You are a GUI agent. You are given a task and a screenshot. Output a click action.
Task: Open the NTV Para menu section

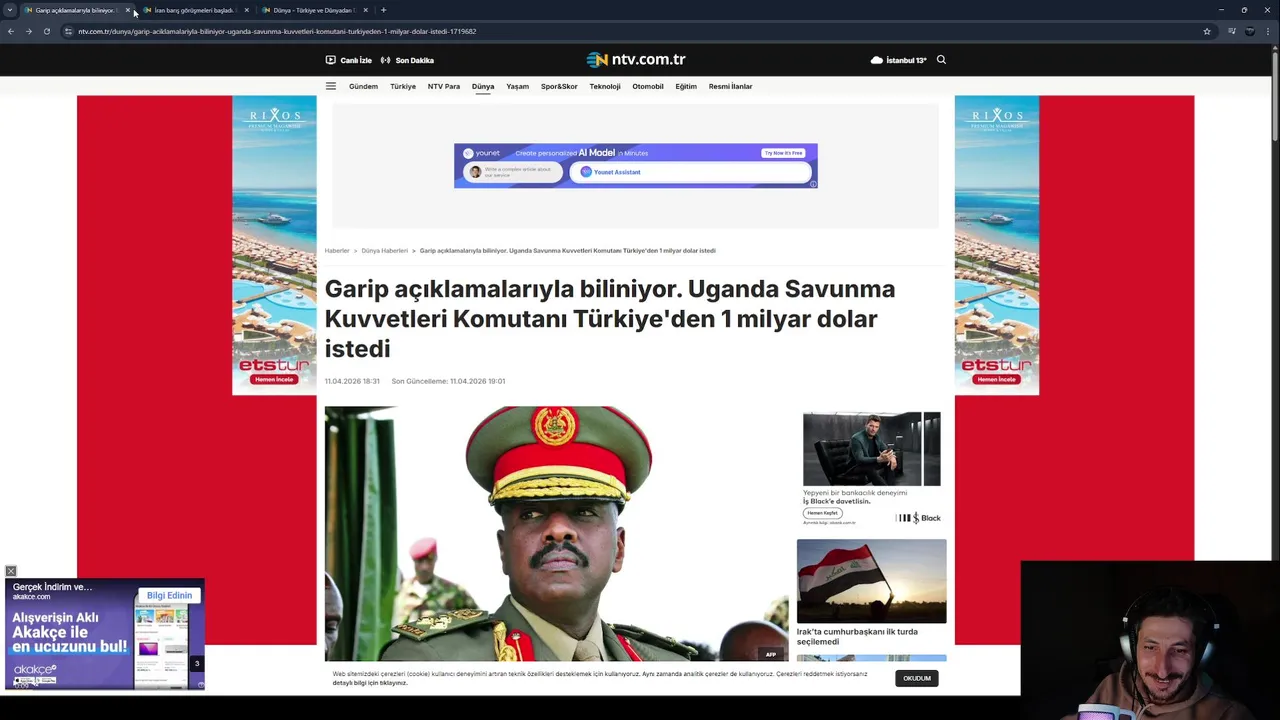pyautogui.click(x=444, y=86)
